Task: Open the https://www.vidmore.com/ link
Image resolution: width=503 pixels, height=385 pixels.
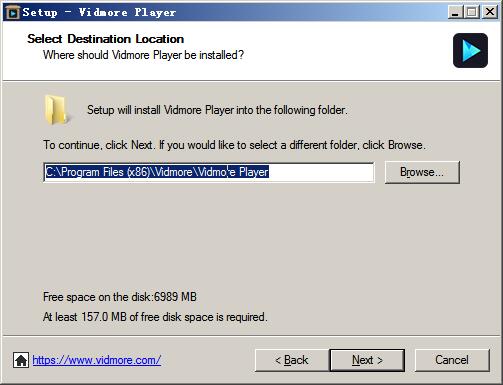Action: click(97, 360)
